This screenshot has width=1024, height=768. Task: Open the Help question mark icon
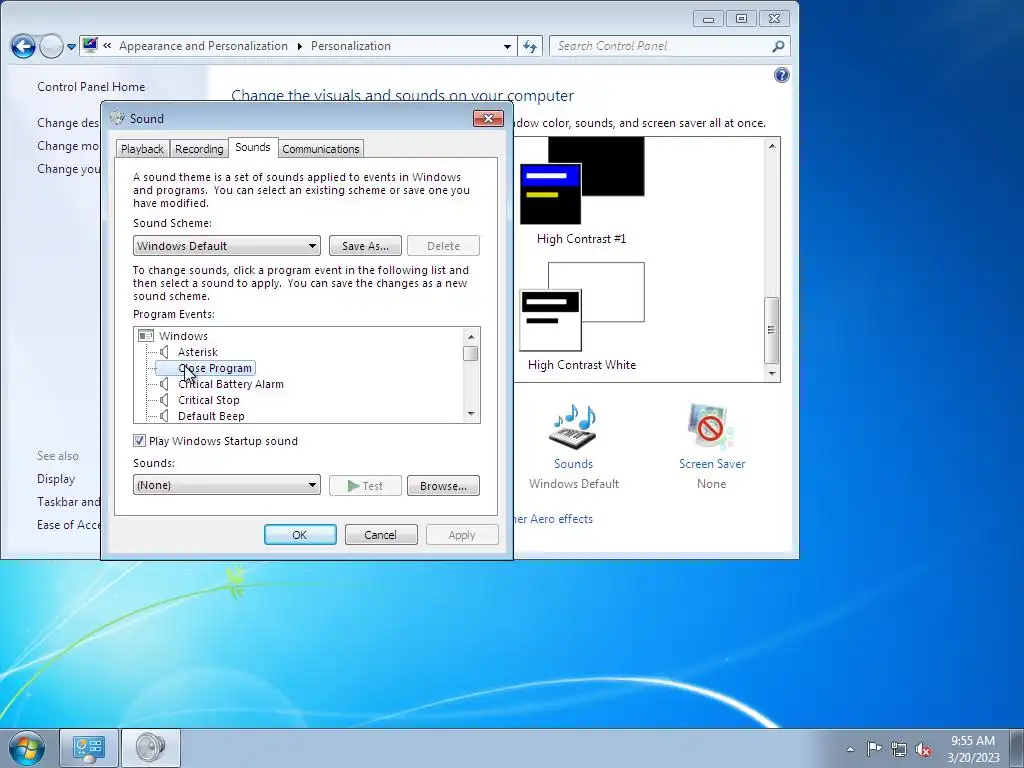[x=781, y=75]
